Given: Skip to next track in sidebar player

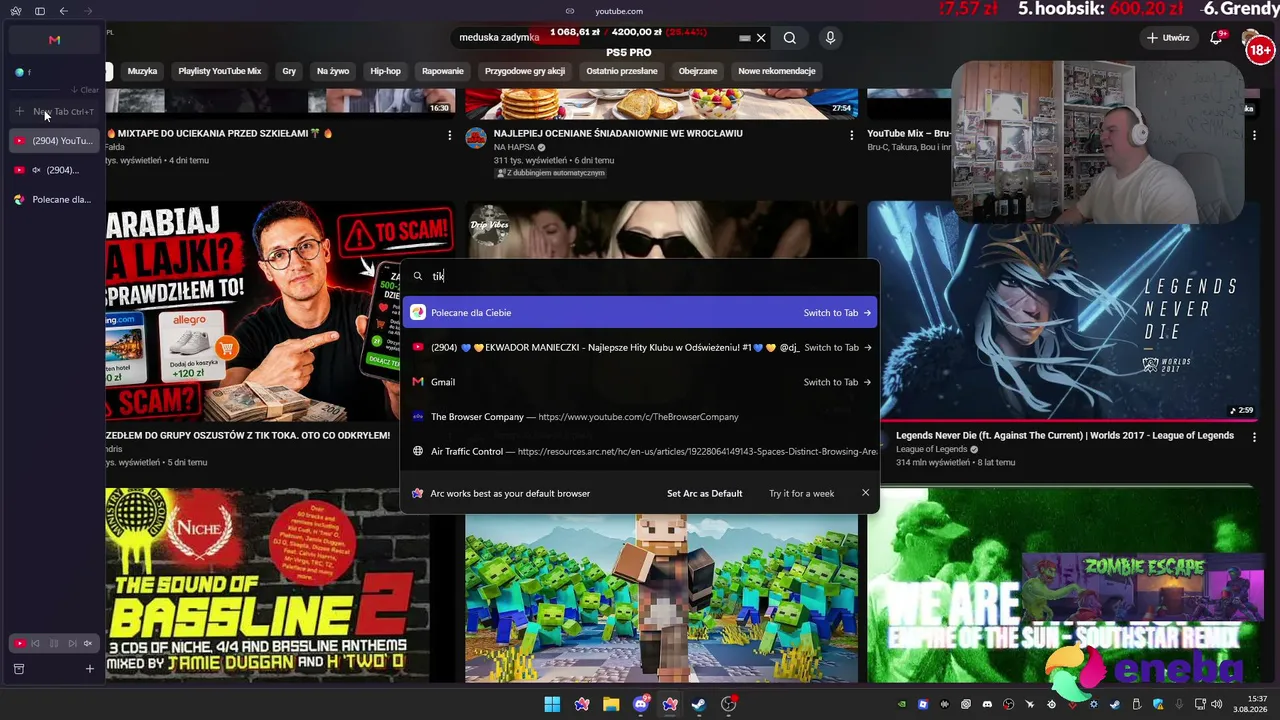Looking at the screenshot, I should [x=72, y=644].
